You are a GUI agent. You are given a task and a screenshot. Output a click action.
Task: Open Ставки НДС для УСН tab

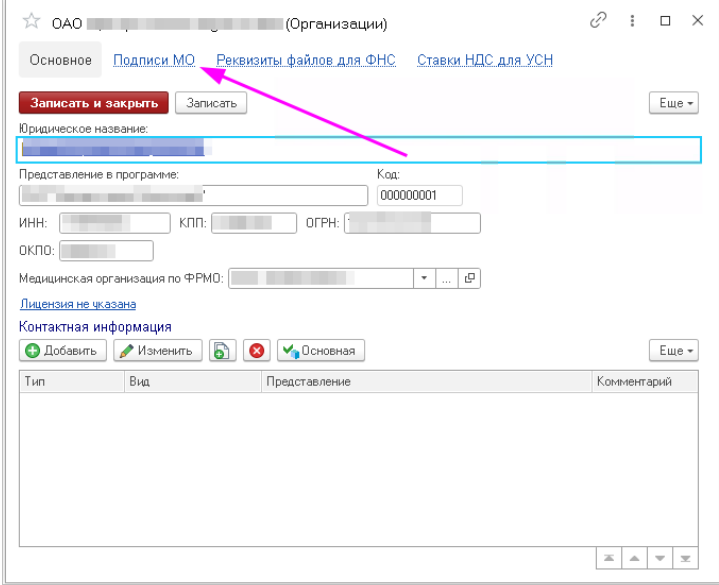click(485, 60)
